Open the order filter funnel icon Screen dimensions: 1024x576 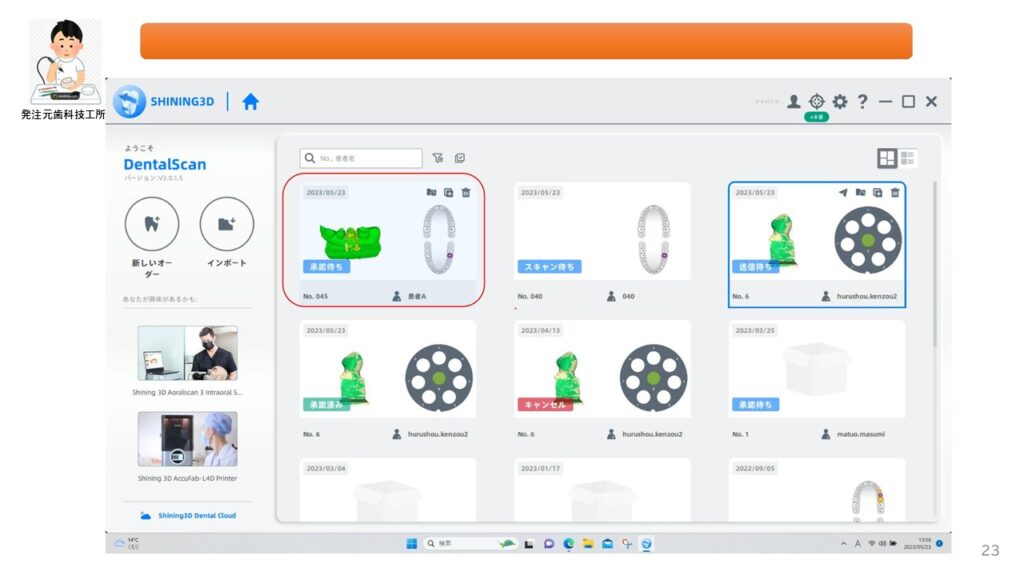pyautogui.click(x=438, y=158)
